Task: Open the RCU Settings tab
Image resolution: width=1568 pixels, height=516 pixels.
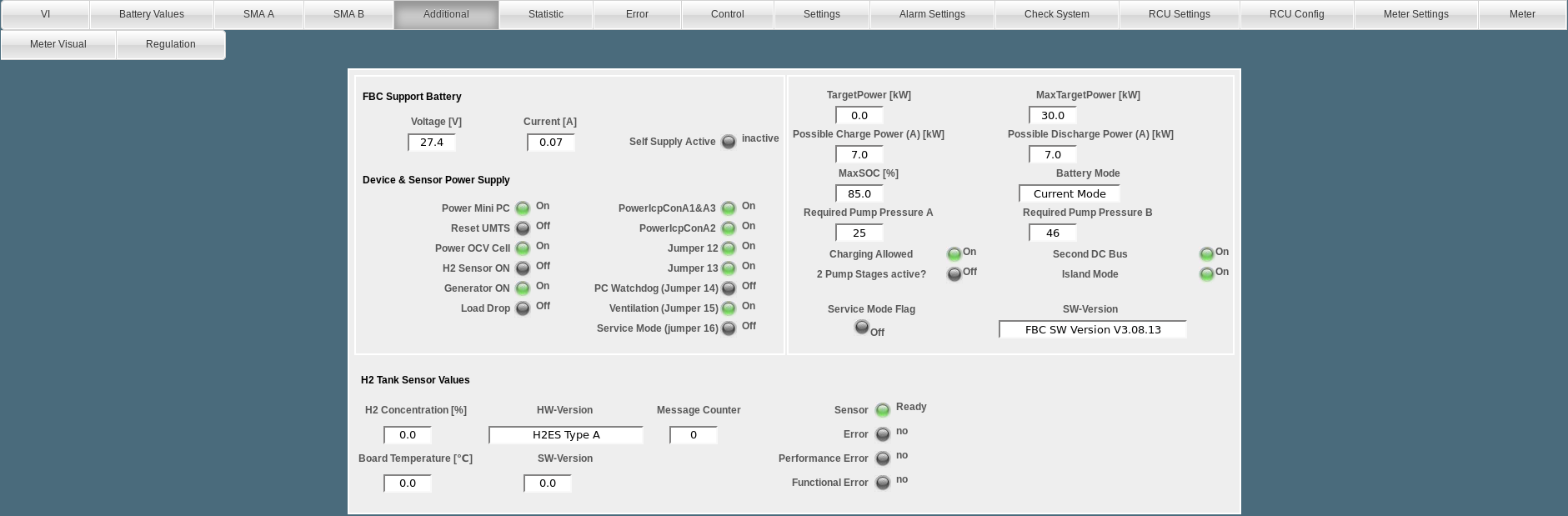Action: click(x=1180, y=14)
